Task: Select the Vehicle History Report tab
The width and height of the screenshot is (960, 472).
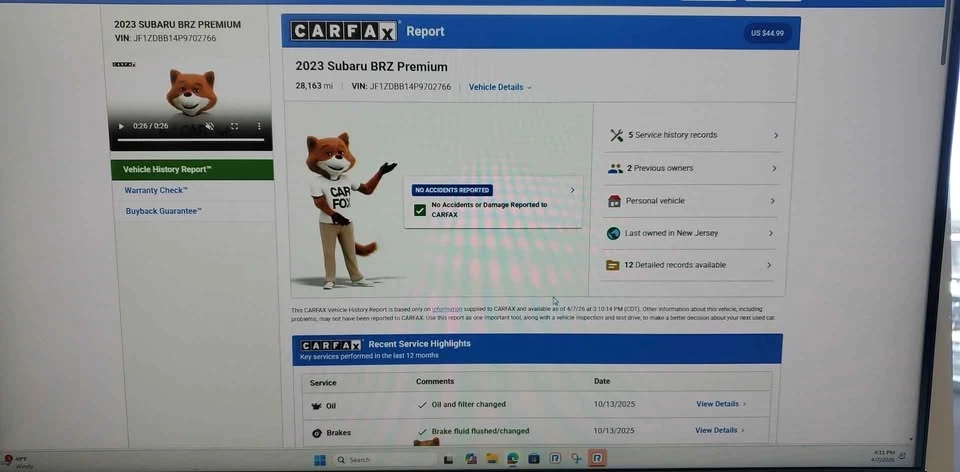Action: (192, 170)
